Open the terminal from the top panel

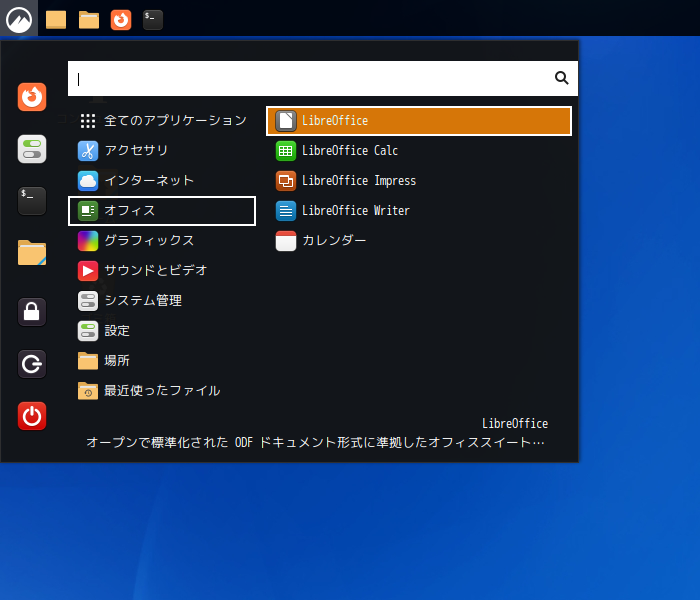coord(153,20)
